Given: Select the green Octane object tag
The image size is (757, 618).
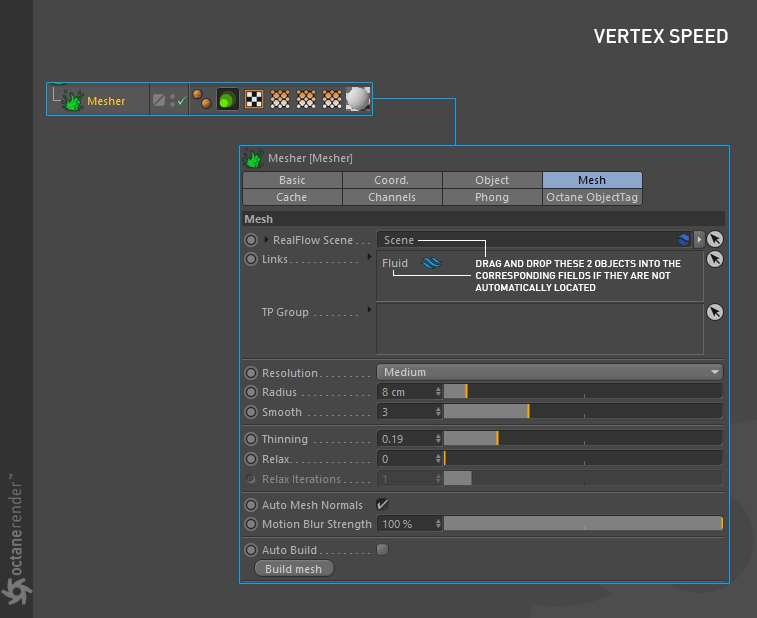Looking at the screenshot, I should 227,99.
